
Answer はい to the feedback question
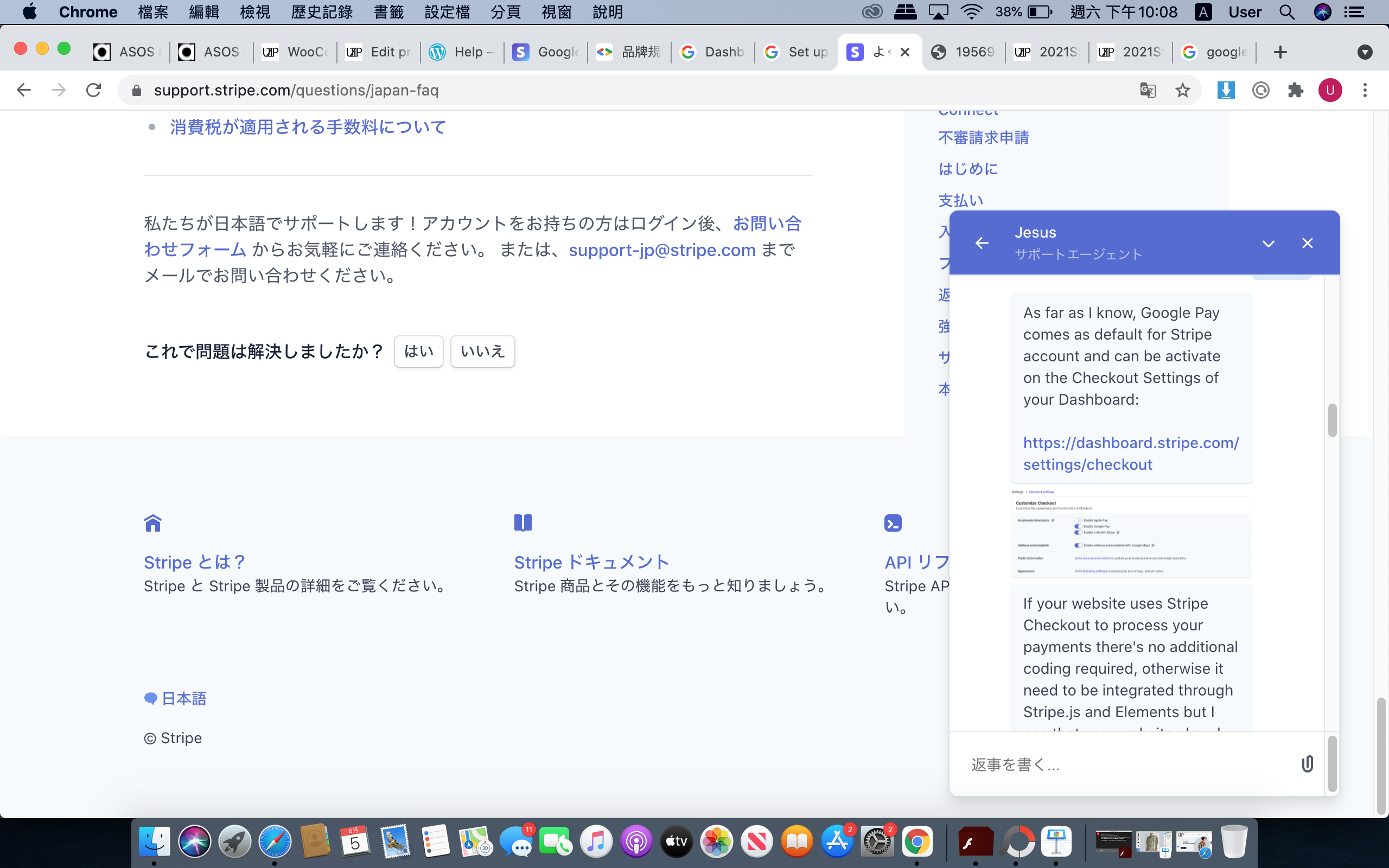pyautogui.click(x=418, y=352)
